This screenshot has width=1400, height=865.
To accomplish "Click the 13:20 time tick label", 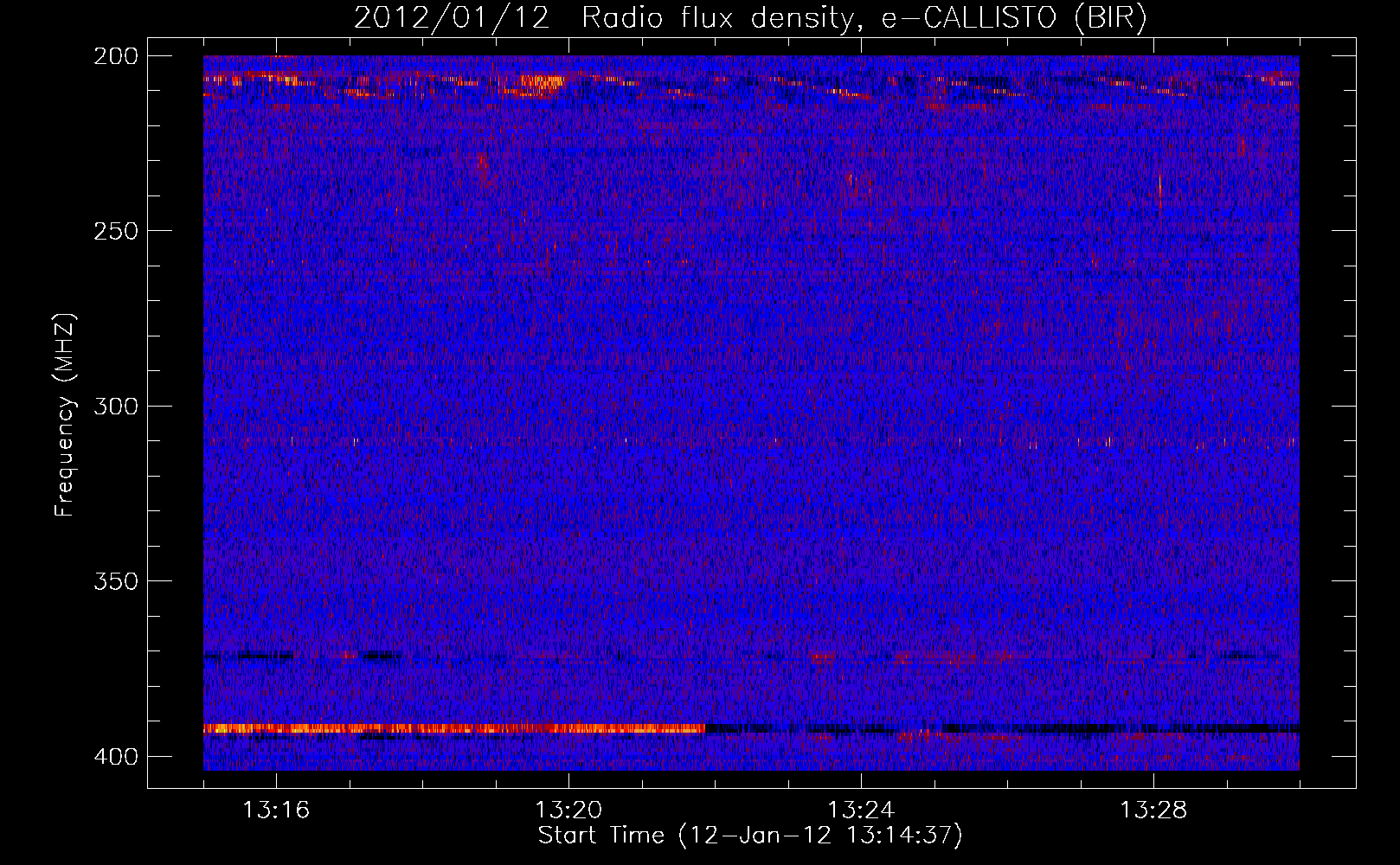I will pyautogui.click(x=568, y=811).
